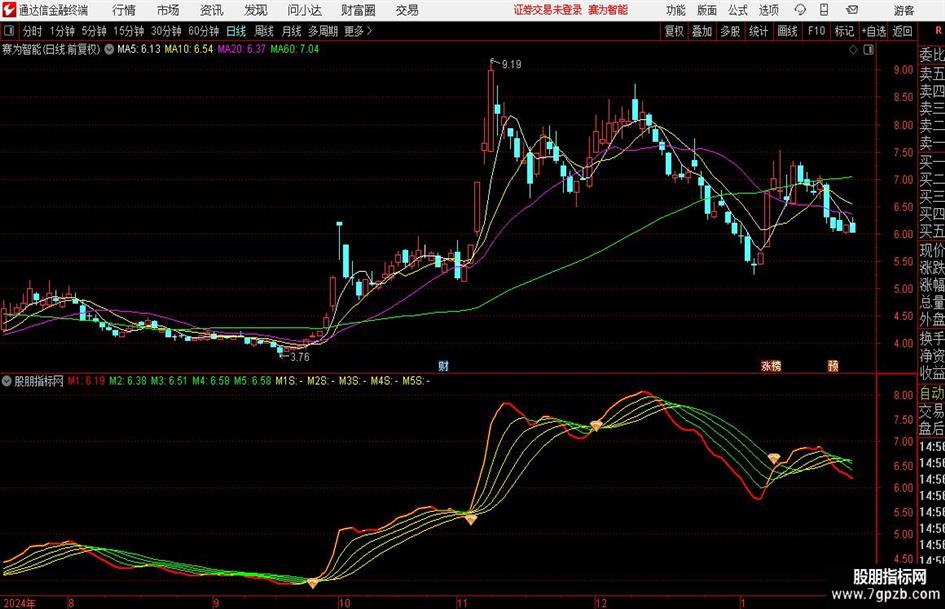Toggle the right info panel icon

[x=868, y=50]
